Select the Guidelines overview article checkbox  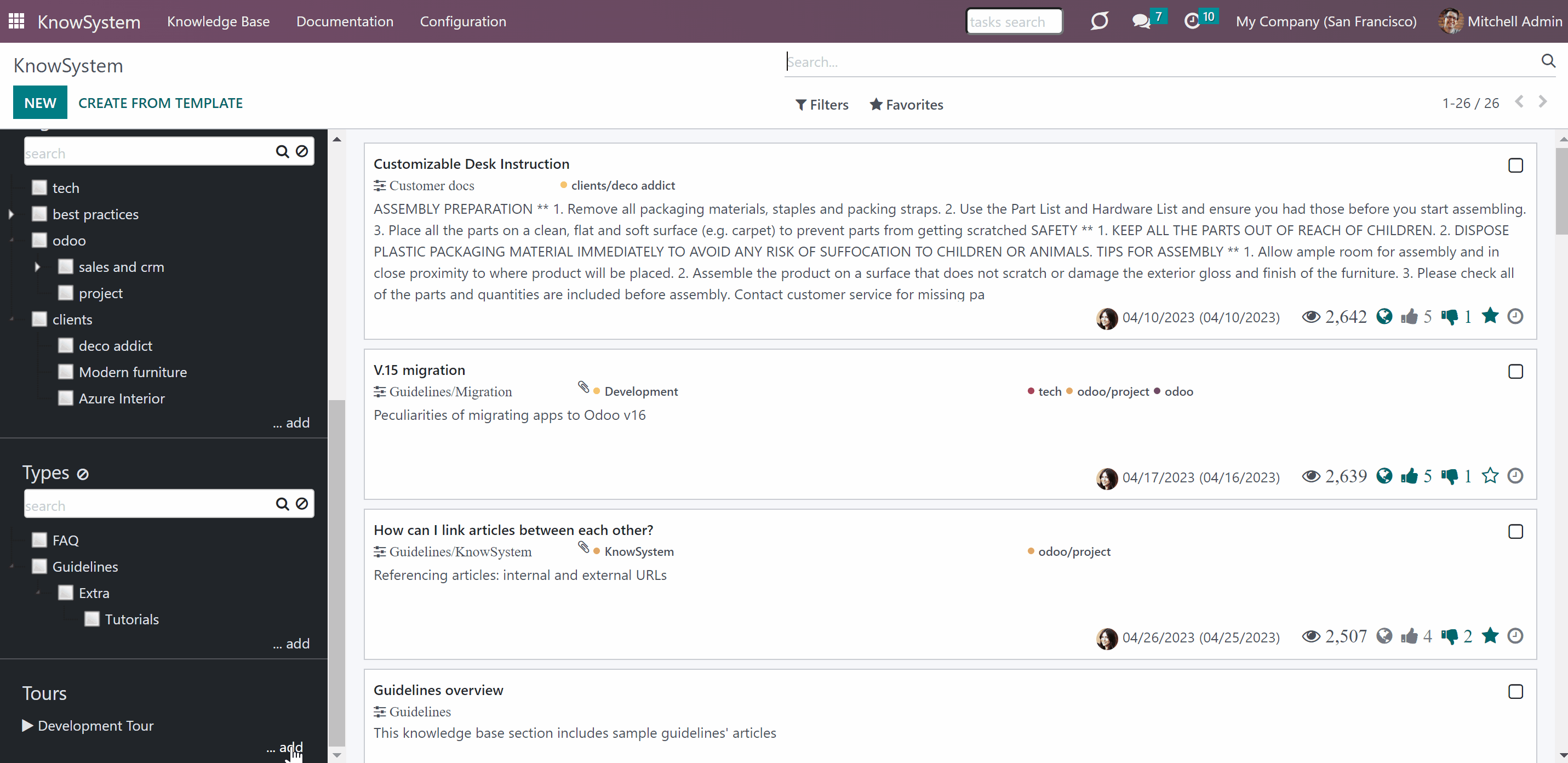pyautogui.click(x=1515, y=692)
